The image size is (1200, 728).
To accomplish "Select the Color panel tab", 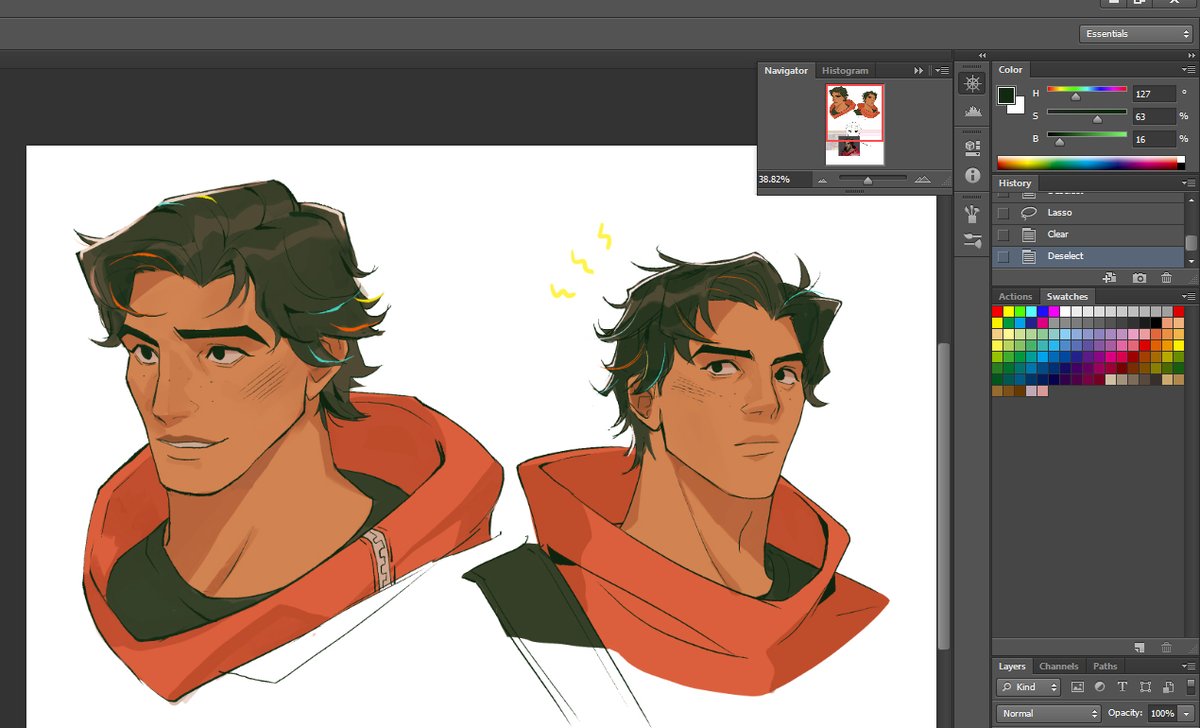I will click(x=1010, y=70).
